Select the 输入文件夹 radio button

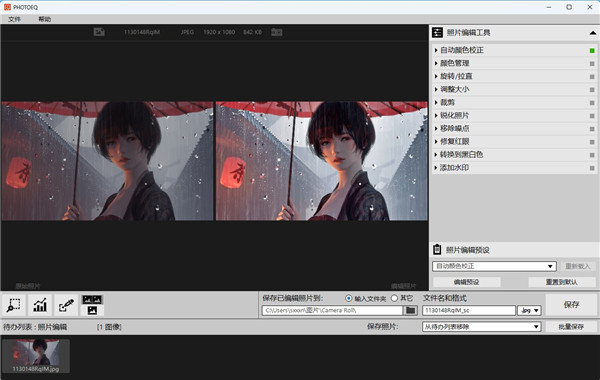[349, 298]
